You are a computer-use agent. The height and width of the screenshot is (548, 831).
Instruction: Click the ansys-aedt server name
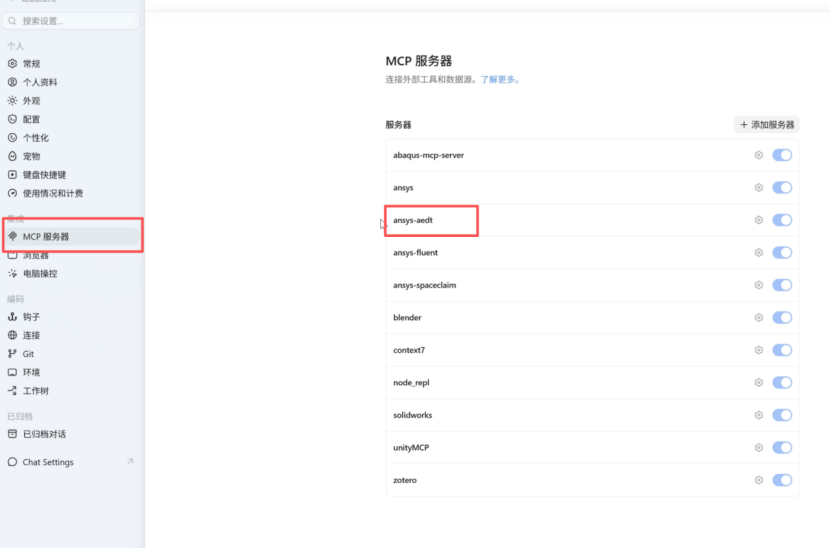pos(413,220)
